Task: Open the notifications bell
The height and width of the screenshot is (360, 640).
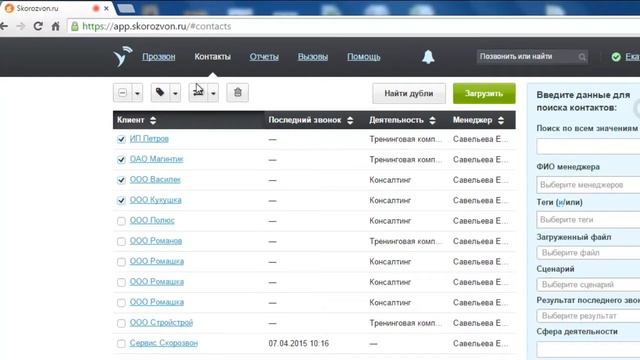Action: coord(428,57)
